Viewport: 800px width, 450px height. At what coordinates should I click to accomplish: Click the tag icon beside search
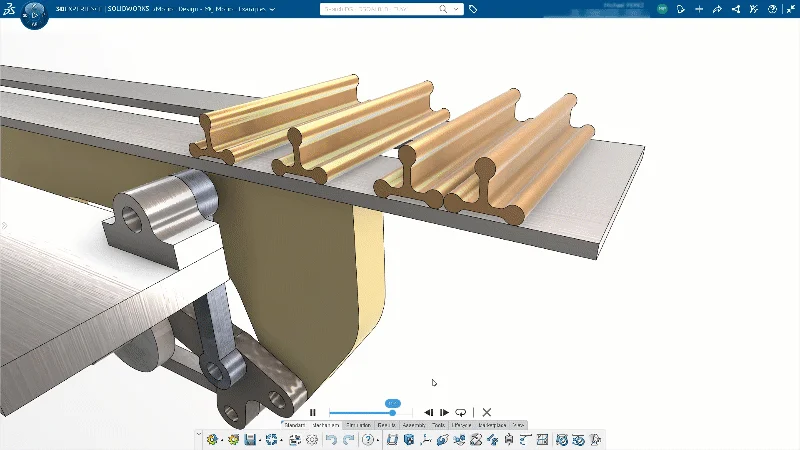point(473,9)
